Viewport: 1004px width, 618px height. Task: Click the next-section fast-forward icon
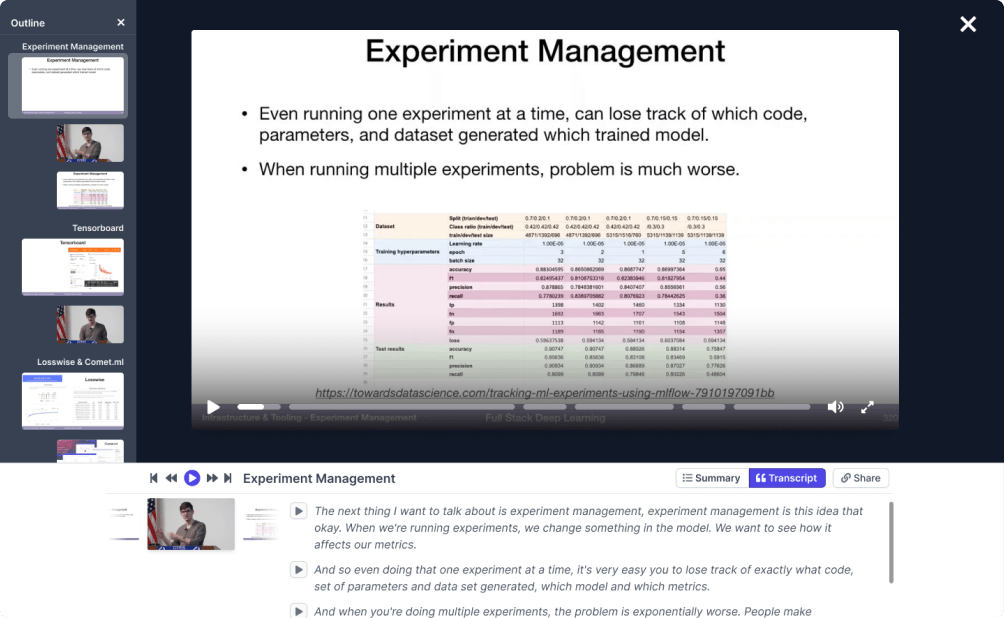click(x=212, y=478)
